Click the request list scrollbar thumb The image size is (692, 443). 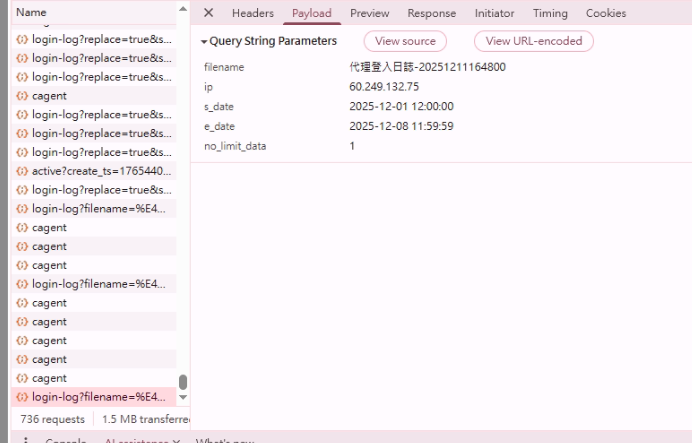tap(182, 382)
